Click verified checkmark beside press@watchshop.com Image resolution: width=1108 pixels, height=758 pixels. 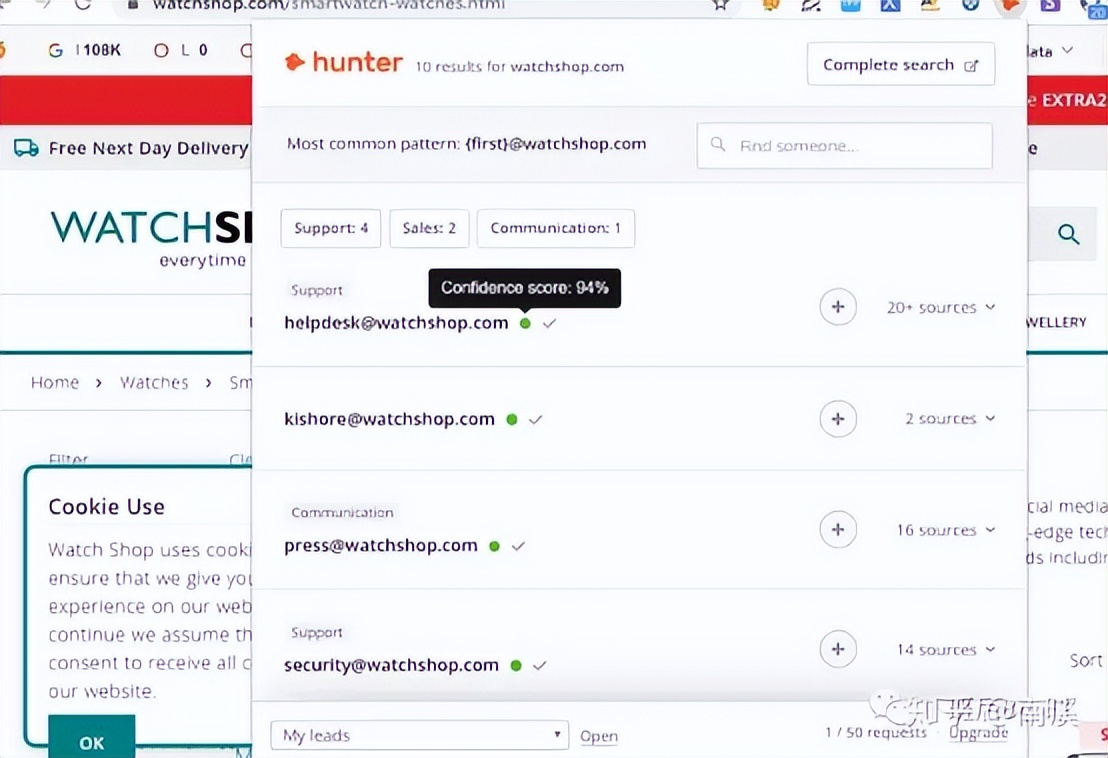pyautogui.click(x=519, y=545)
